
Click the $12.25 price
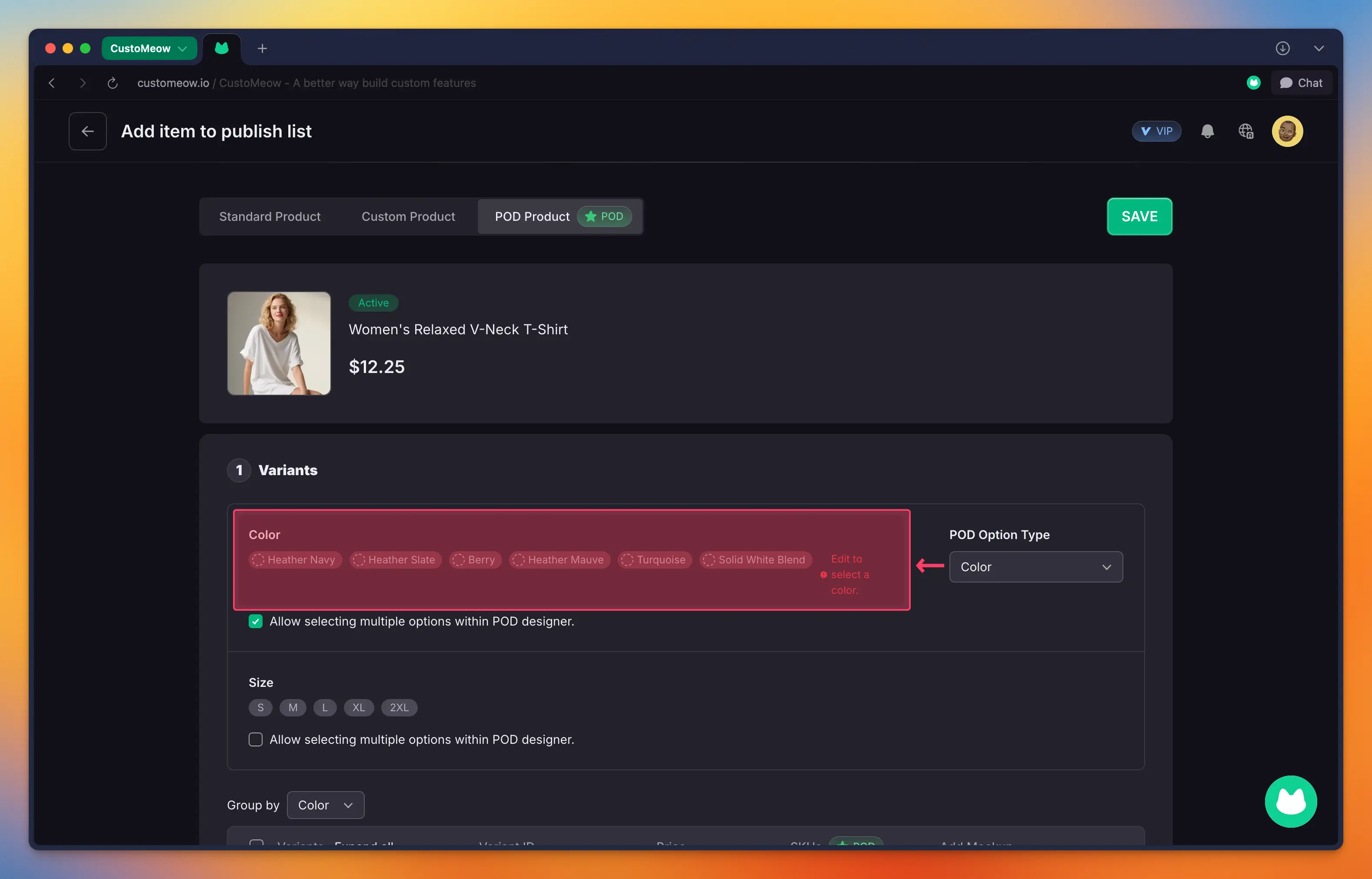[376, 367]
